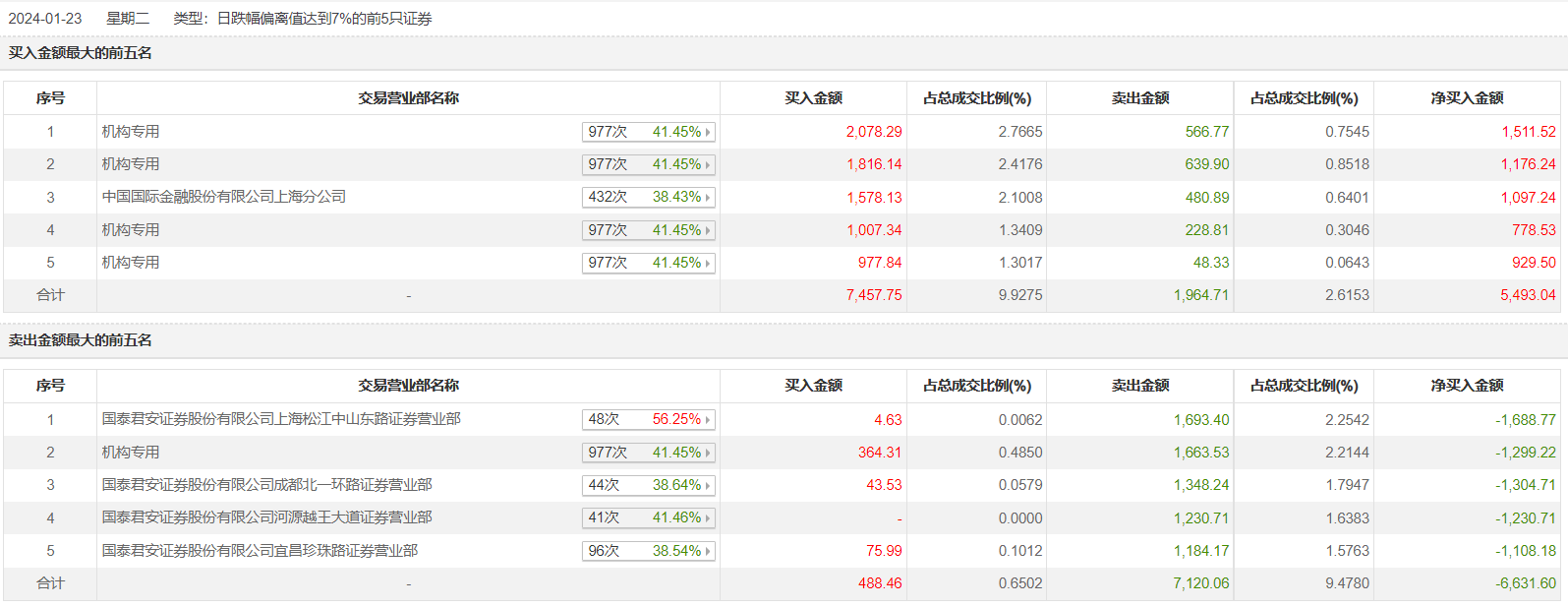Image resolution: width=1568 pixels, height=607 pixels.
Task: Expand the 977次 badge in the 2,078.29 buy row
Action: click(648, 132)
